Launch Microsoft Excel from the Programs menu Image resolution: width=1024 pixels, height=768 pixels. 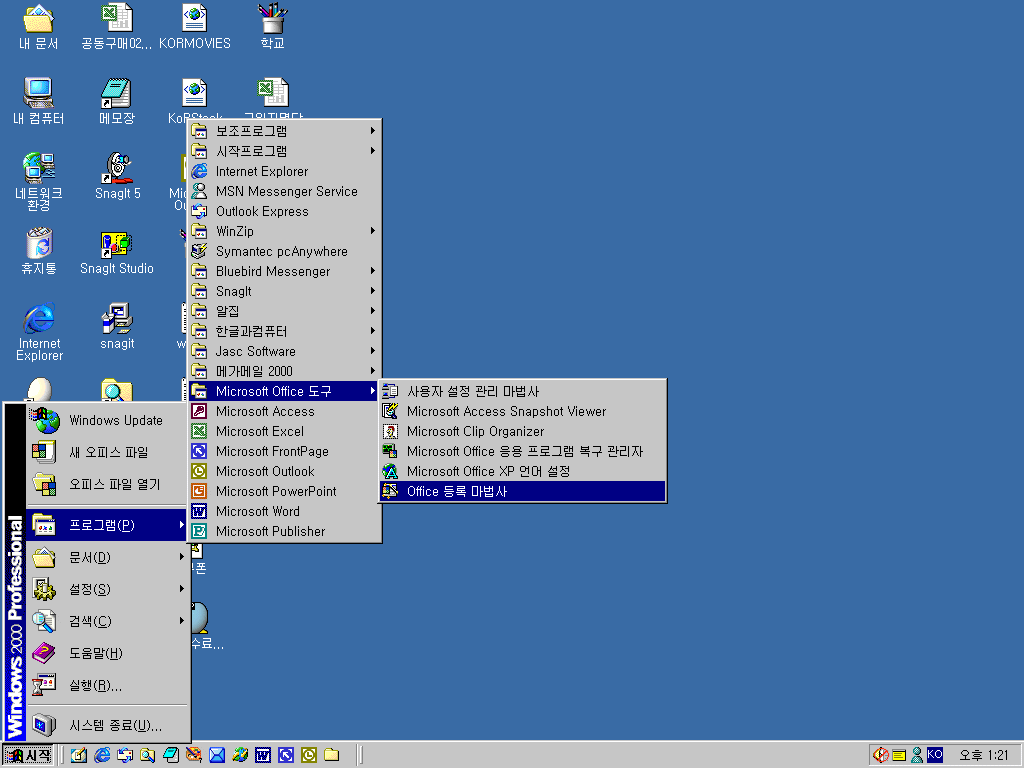pos(284,431)
